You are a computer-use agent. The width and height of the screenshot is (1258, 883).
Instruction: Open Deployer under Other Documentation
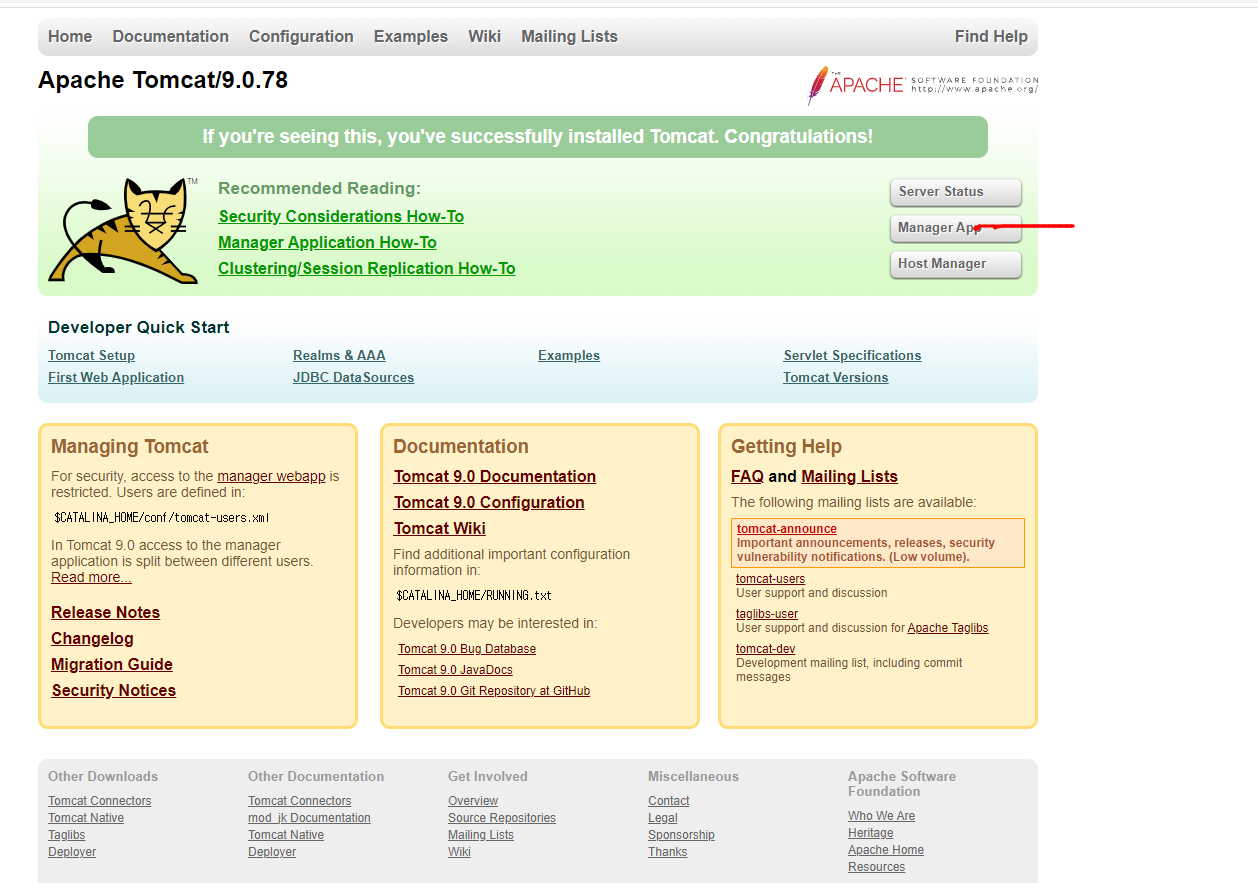click(x=272, y=852)
